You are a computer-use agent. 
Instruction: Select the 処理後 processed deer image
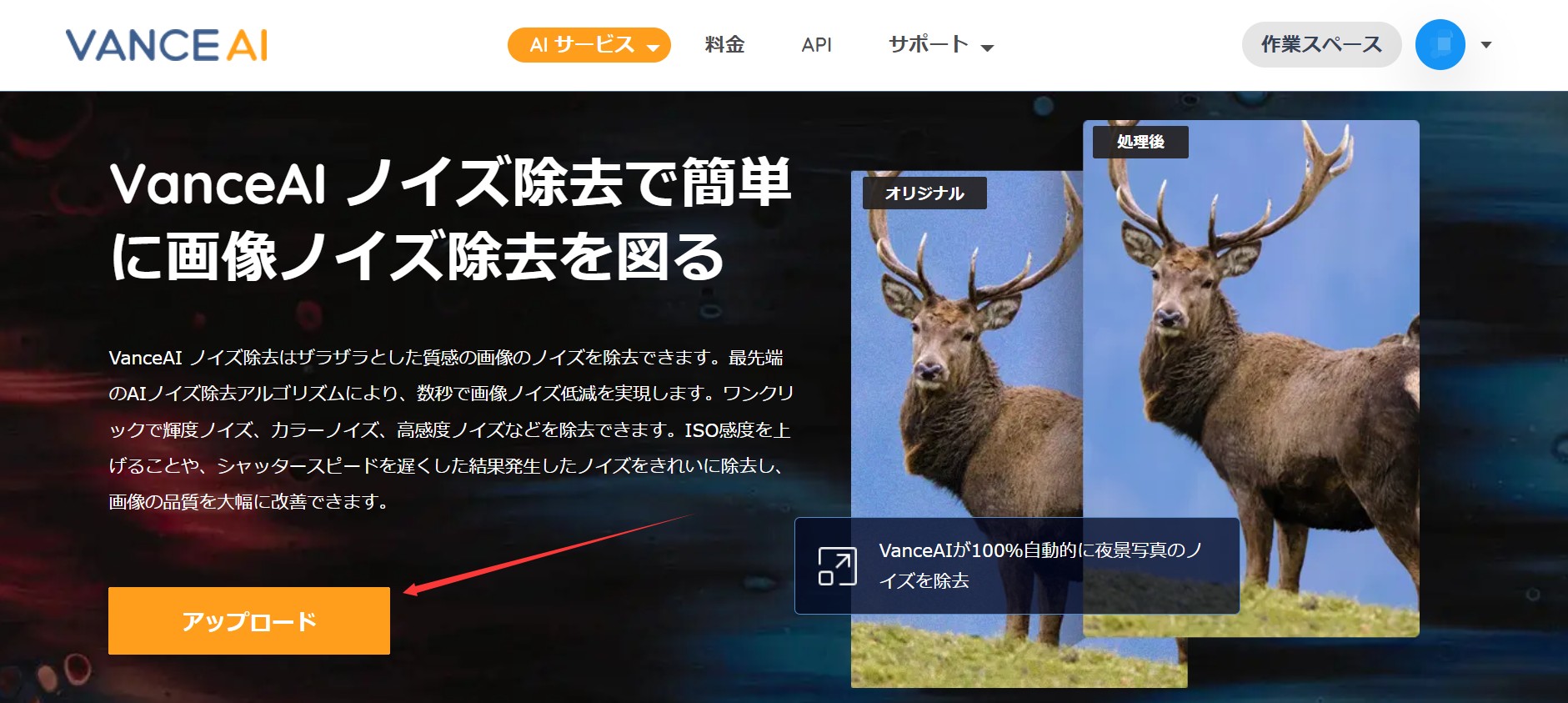pyautogui.click(x=1251, y=379)
